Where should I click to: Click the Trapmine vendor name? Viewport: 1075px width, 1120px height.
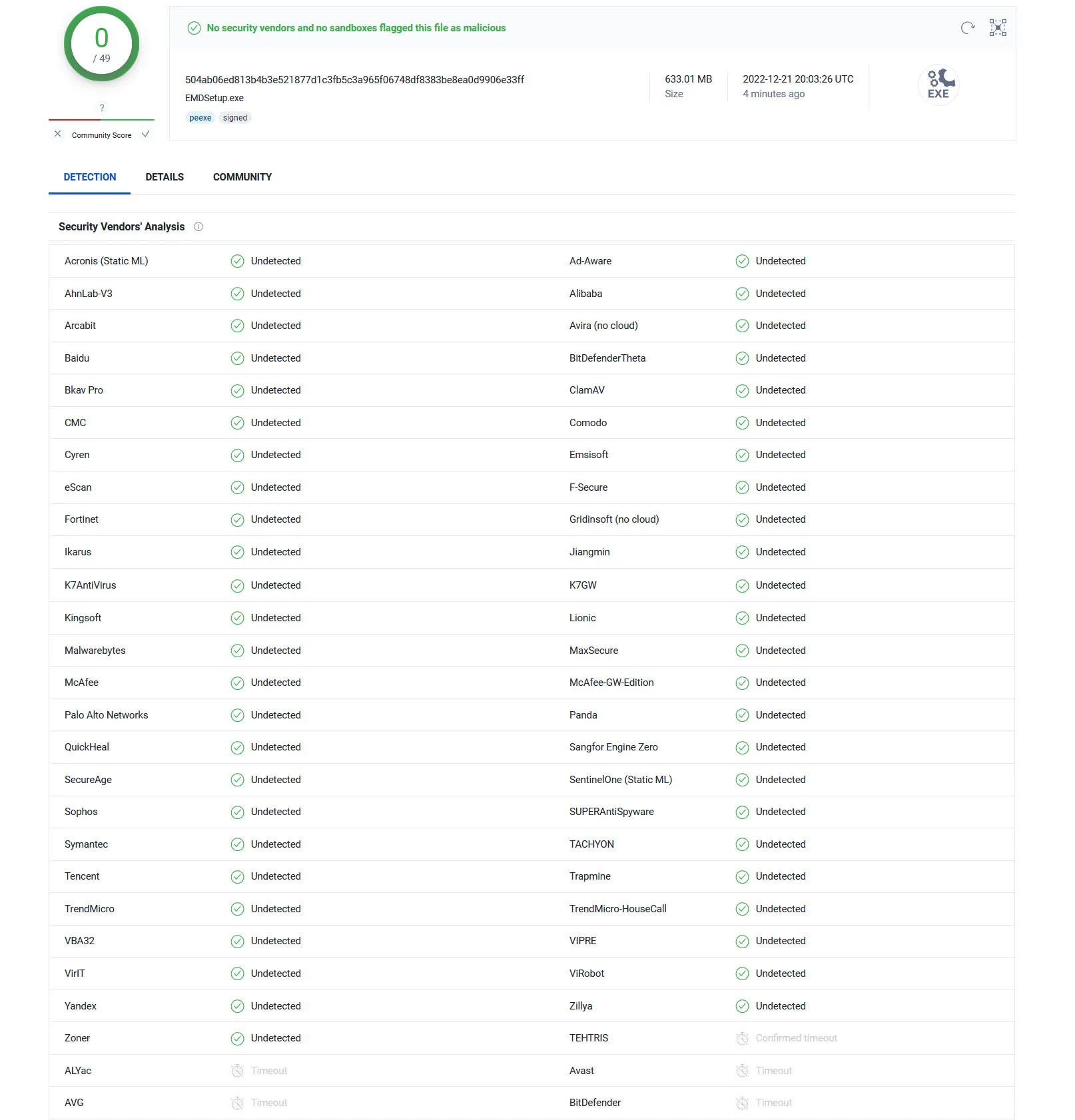coord(590,876)
